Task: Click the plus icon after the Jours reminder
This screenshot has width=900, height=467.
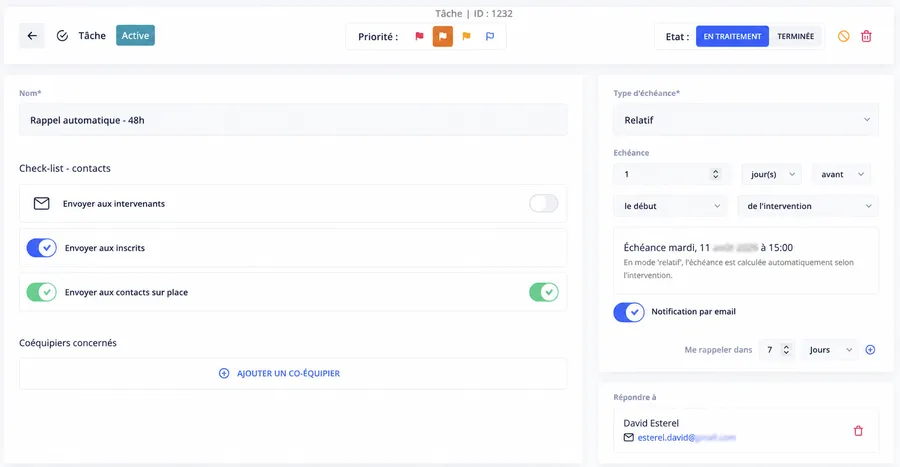Action: point(870,349)
